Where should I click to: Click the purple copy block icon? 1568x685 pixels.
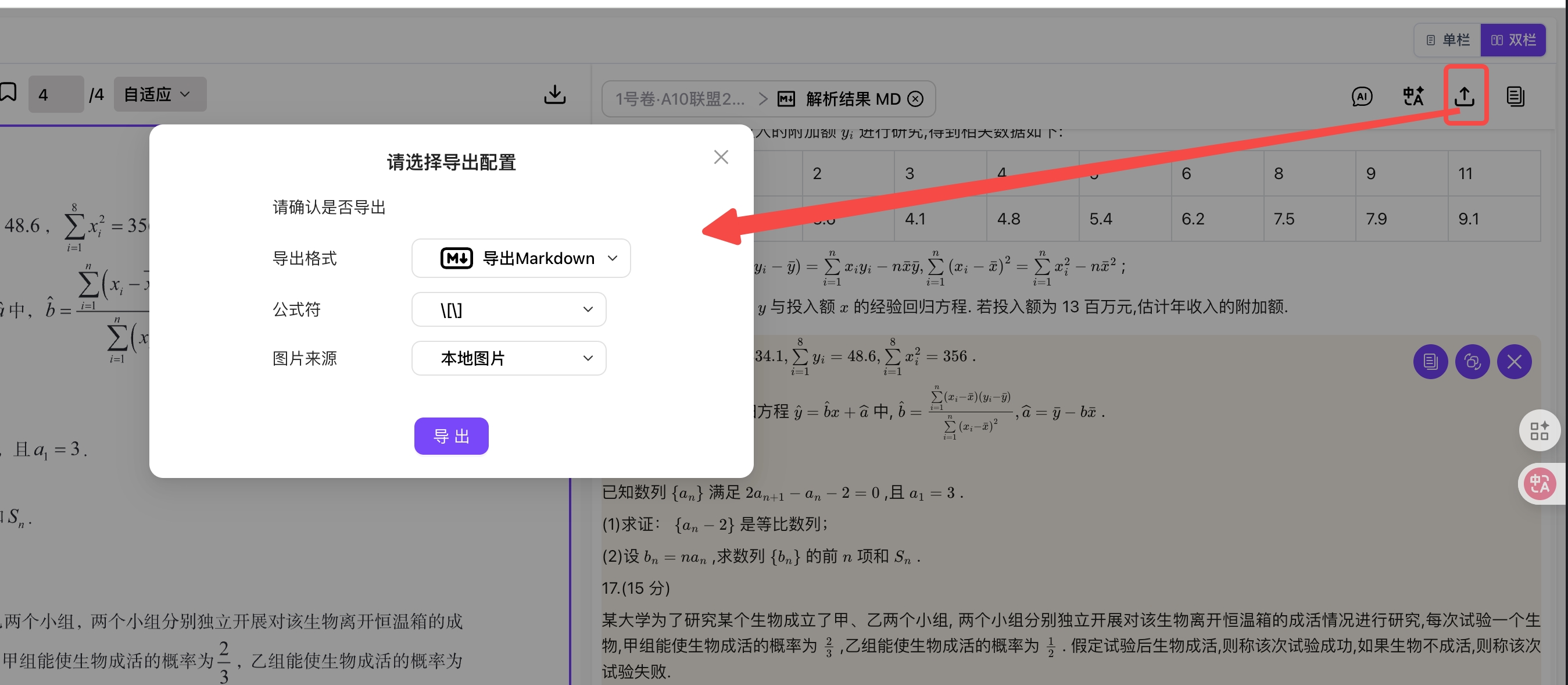(1430, 362)
